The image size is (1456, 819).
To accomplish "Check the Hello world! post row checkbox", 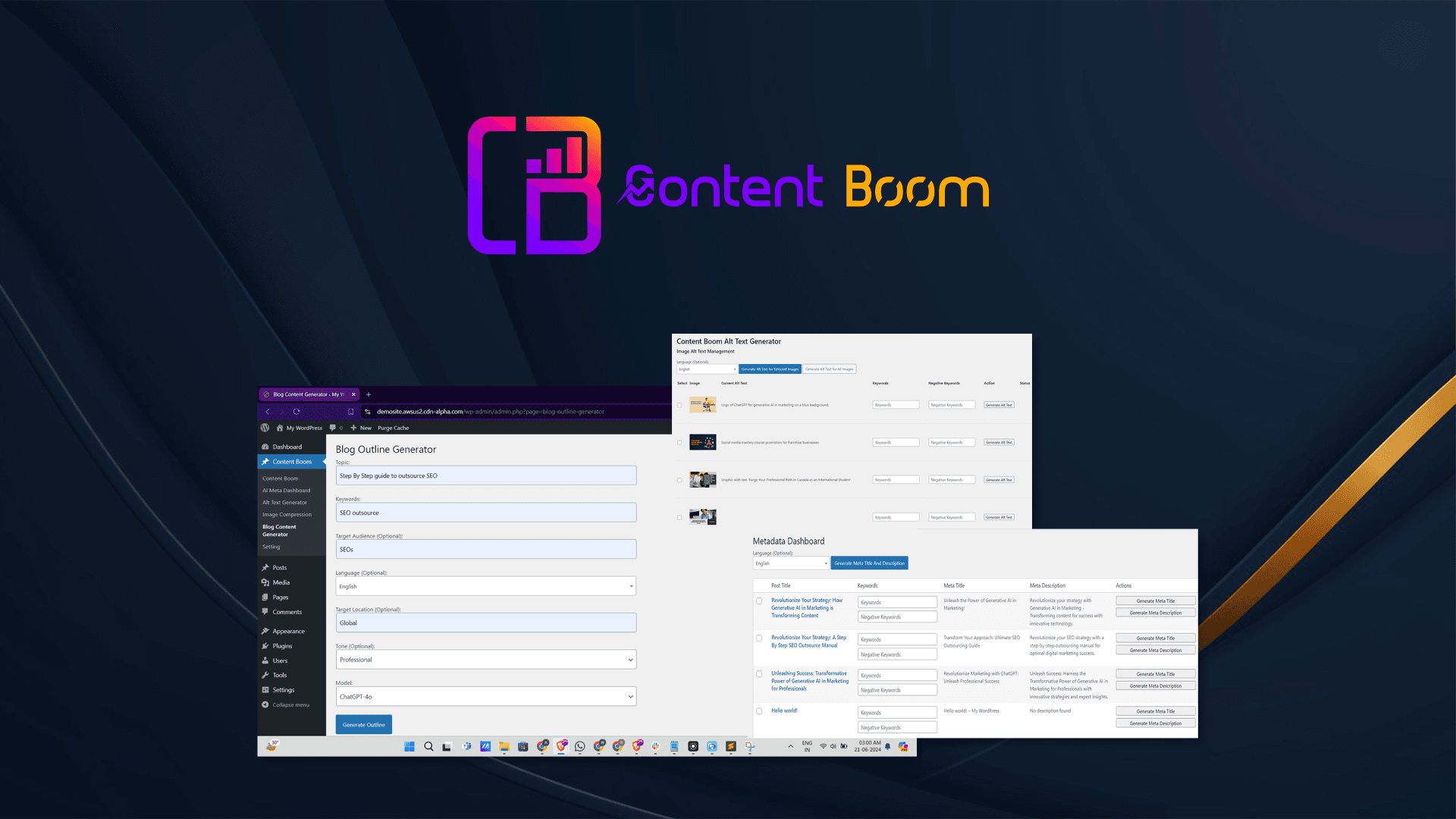I will pos(759,711).
